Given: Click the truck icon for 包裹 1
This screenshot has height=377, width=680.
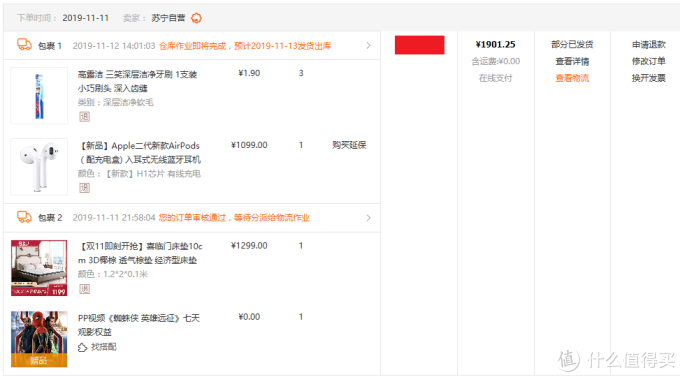Looking at the screenshot, I should (x=24, y=45).
